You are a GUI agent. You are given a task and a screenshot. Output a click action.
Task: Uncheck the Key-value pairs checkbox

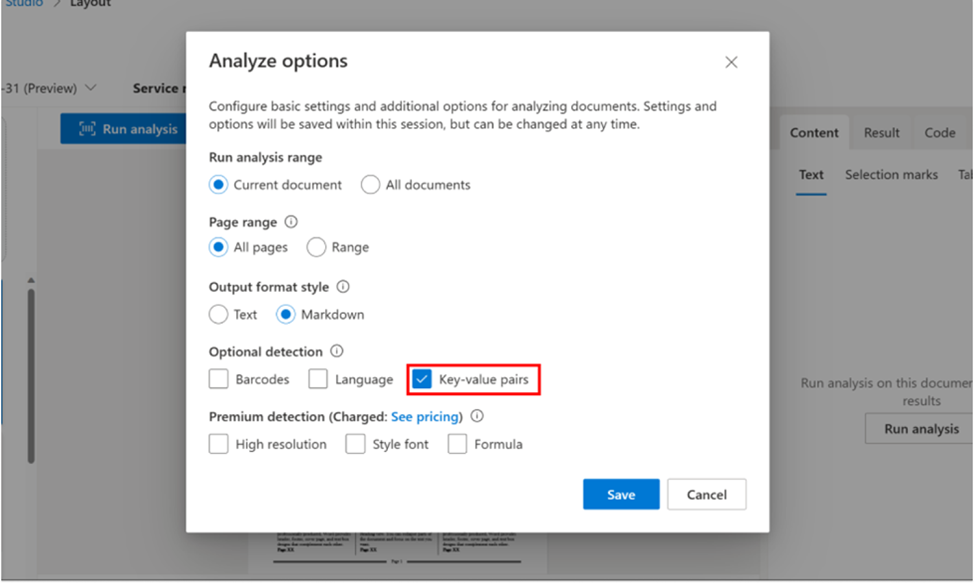pyautogui.click(x=422, y=380)
